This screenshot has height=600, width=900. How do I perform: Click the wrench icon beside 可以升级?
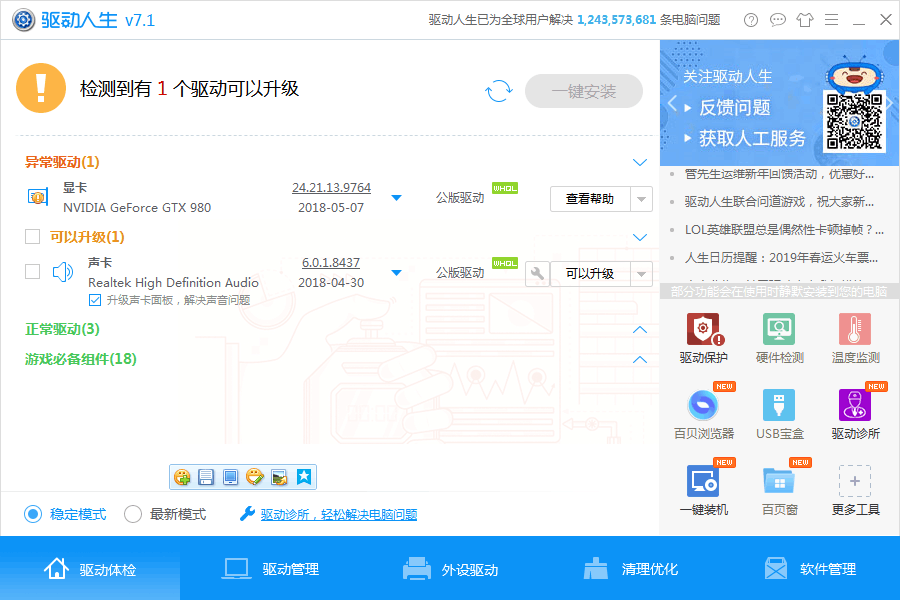click(x=537, y=274)
